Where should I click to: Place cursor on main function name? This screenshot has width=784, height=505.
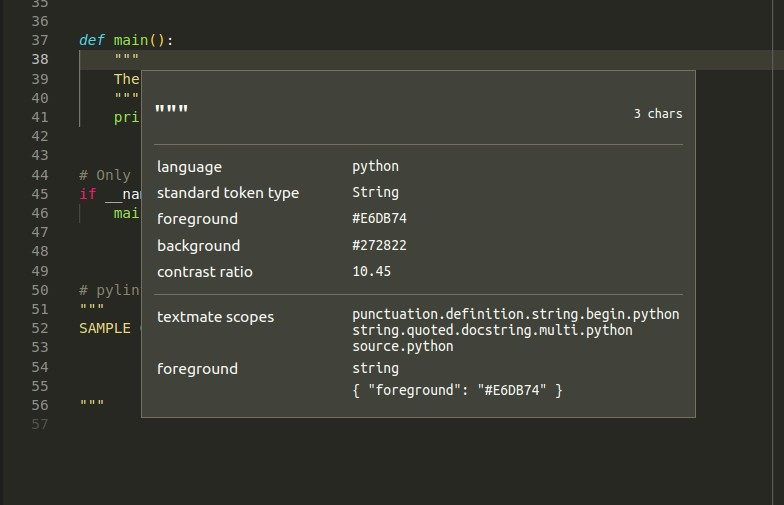tap(130, 41)
